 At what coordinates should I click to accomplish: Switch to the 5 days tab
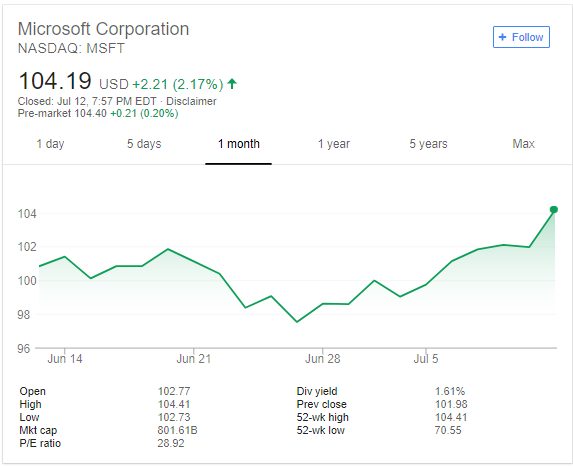pos(144,144)
